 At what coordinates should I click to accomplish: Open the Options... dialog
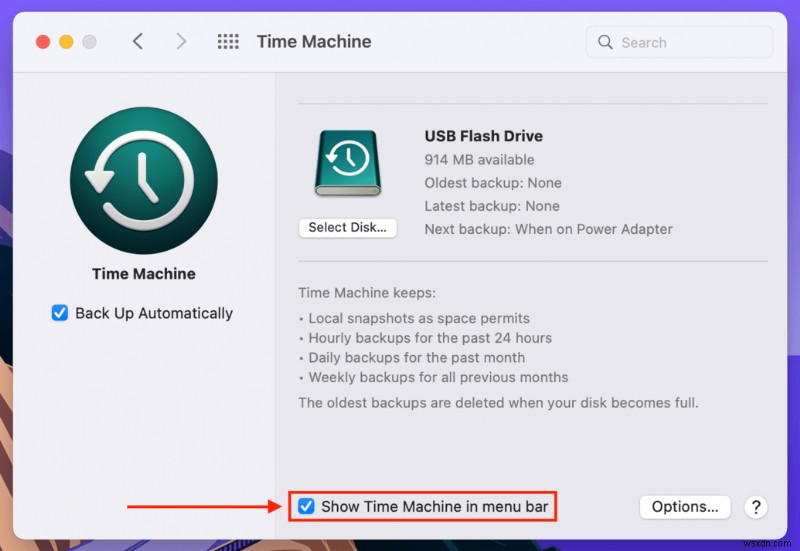click(685, 507)
